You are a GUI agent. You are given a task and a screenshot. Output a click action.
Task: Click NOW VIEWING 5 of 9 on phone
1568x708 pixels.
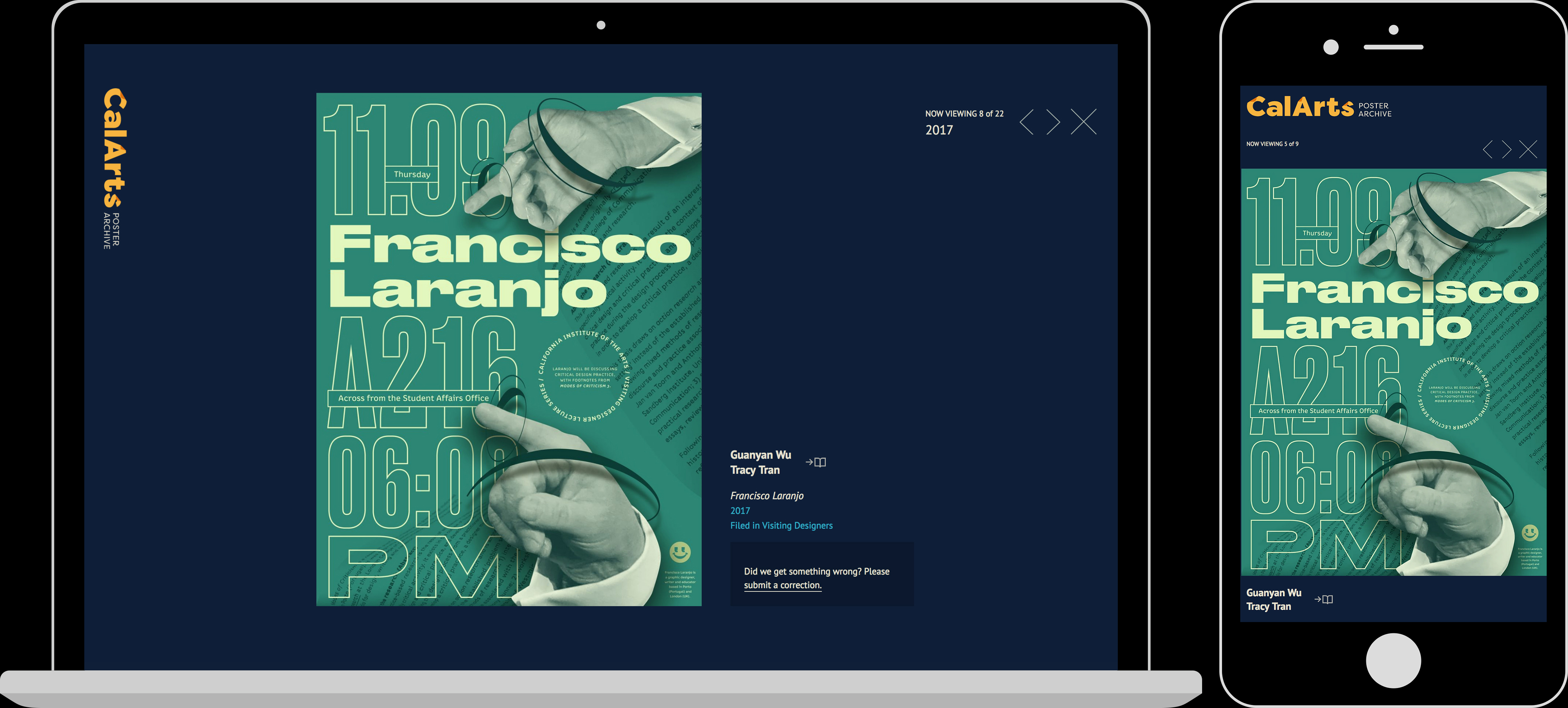(1272, 144)
